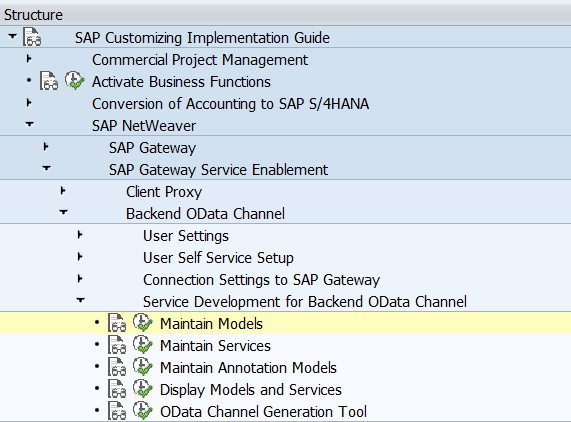The image size is (571, 422).
Task: Execute the OData Channel Generation Tool icon
Action: pyautogui.click(x=143, y=411)
